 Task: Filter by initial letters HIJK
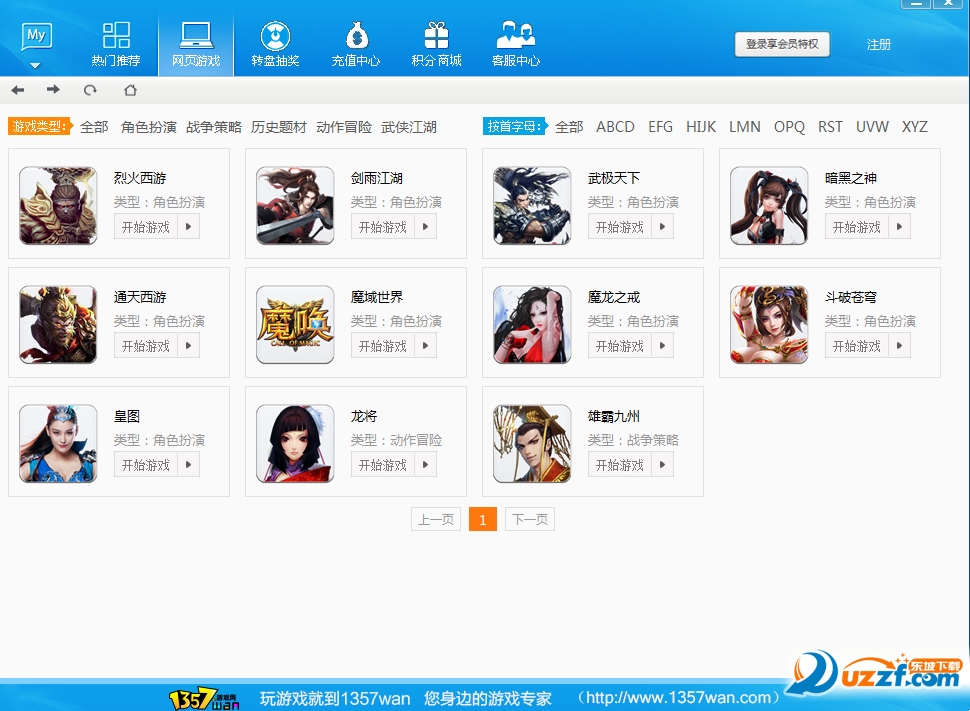point(701,127)
